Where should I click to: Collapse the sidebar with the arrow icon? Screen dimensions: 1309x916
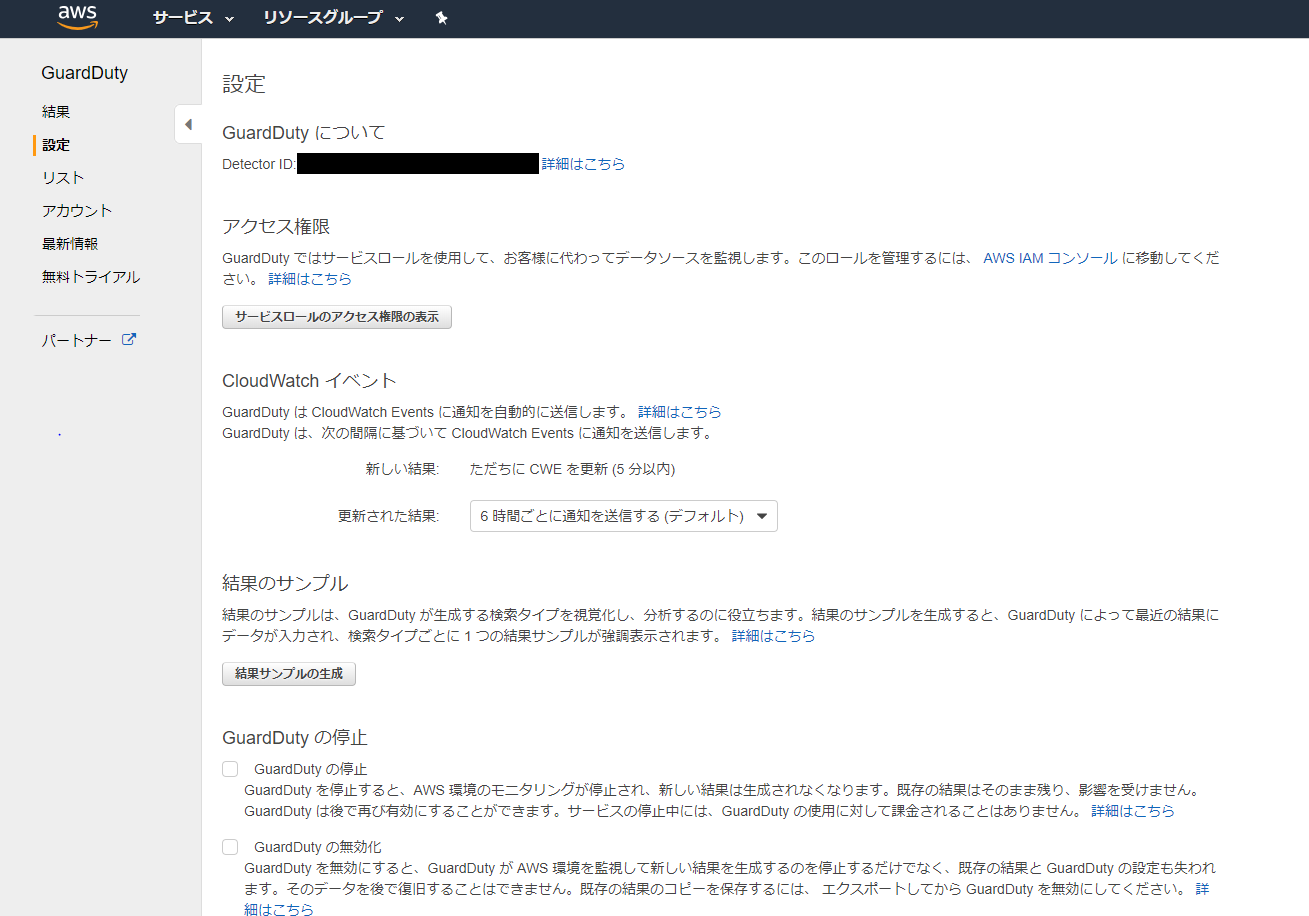click(188, 125)
